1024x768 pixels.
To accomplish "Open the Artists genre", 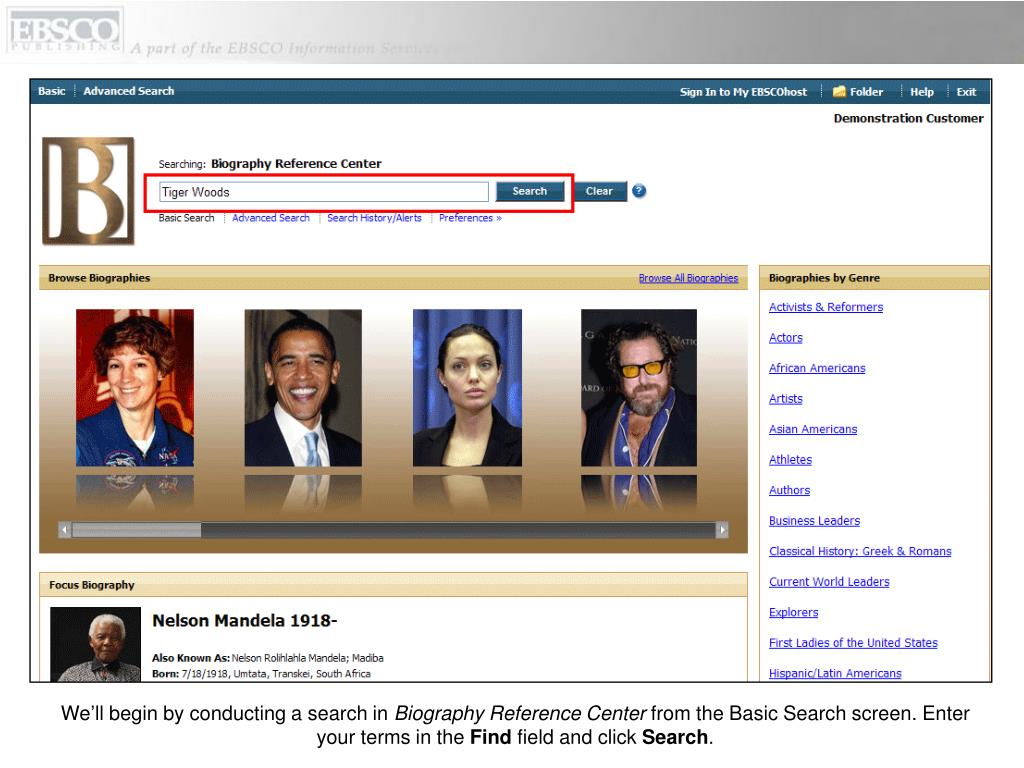I will [786, 399].
